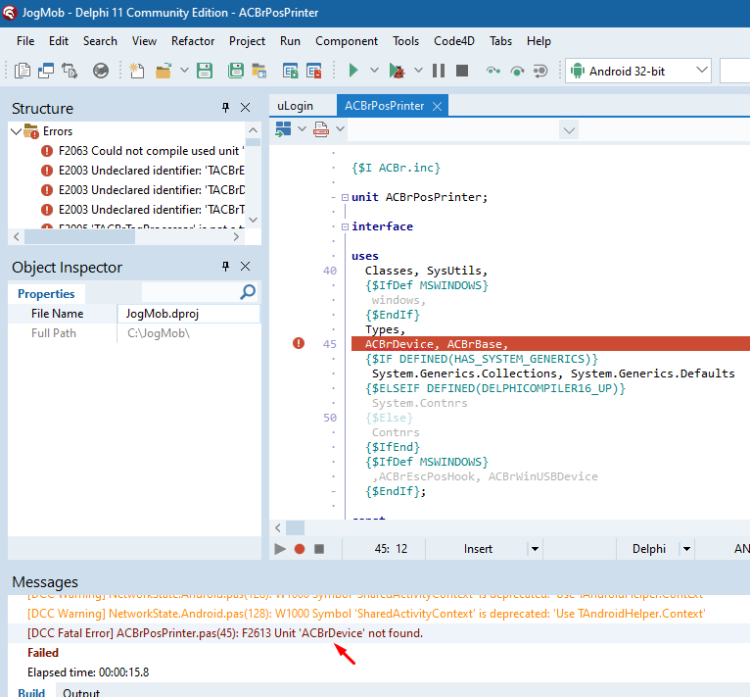
Task: Open the Android 32-bit platform dropdown
Action: click(x=638, y=71)
